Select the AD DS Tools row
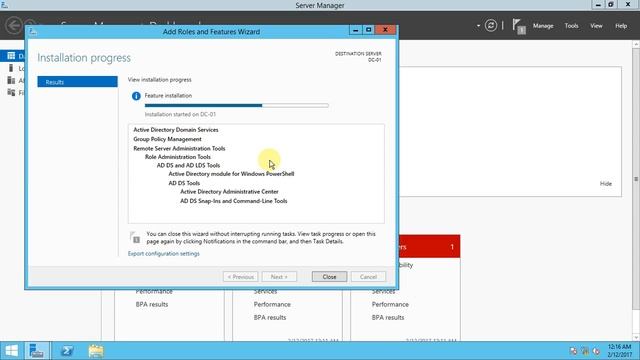Viewport: 640px width, 360px height. 184,183
